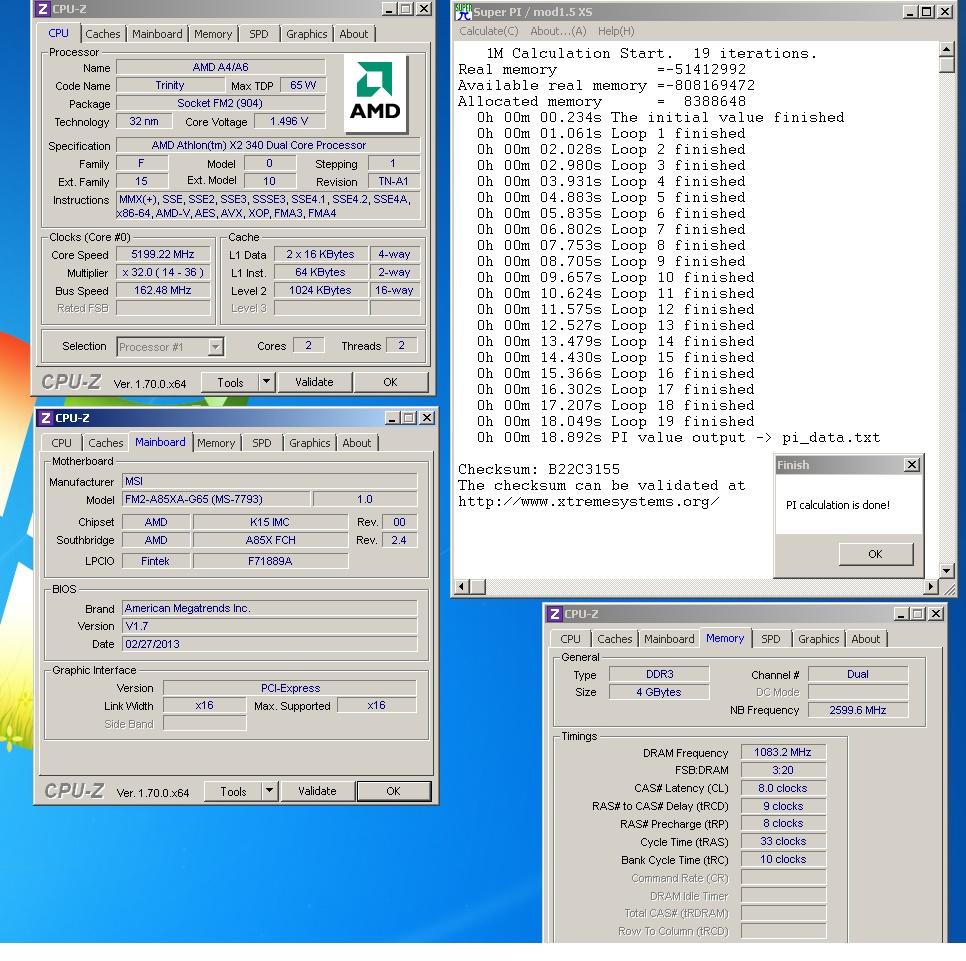This screenshot has width=966, height=961.
Task: Click the Multiplier value x 32.0
Action: 163,272
